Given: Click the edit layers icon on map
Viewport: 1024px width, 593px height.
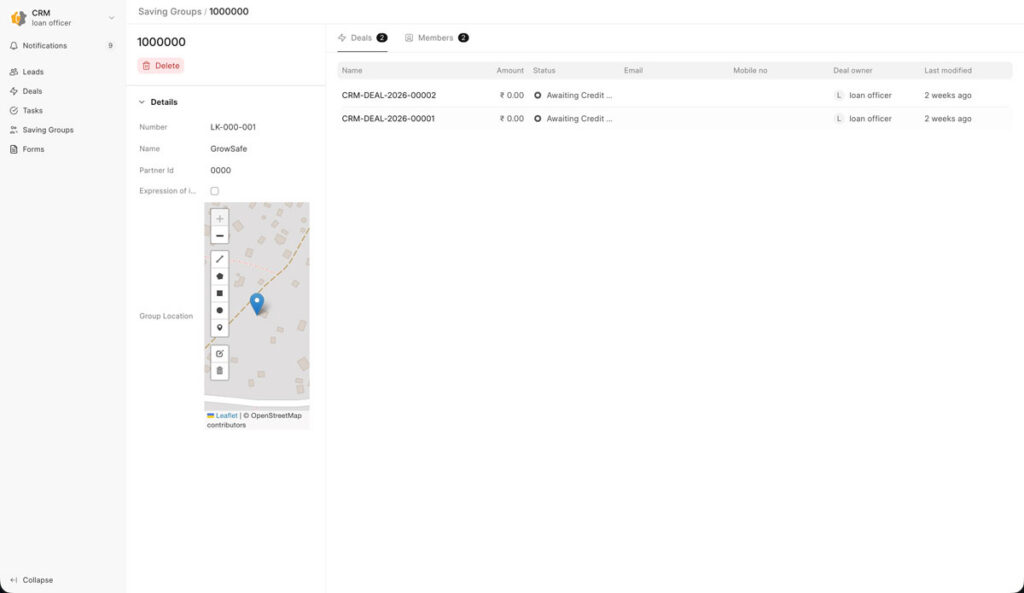Looking at the screenshot, I should (x=220, y=353).
